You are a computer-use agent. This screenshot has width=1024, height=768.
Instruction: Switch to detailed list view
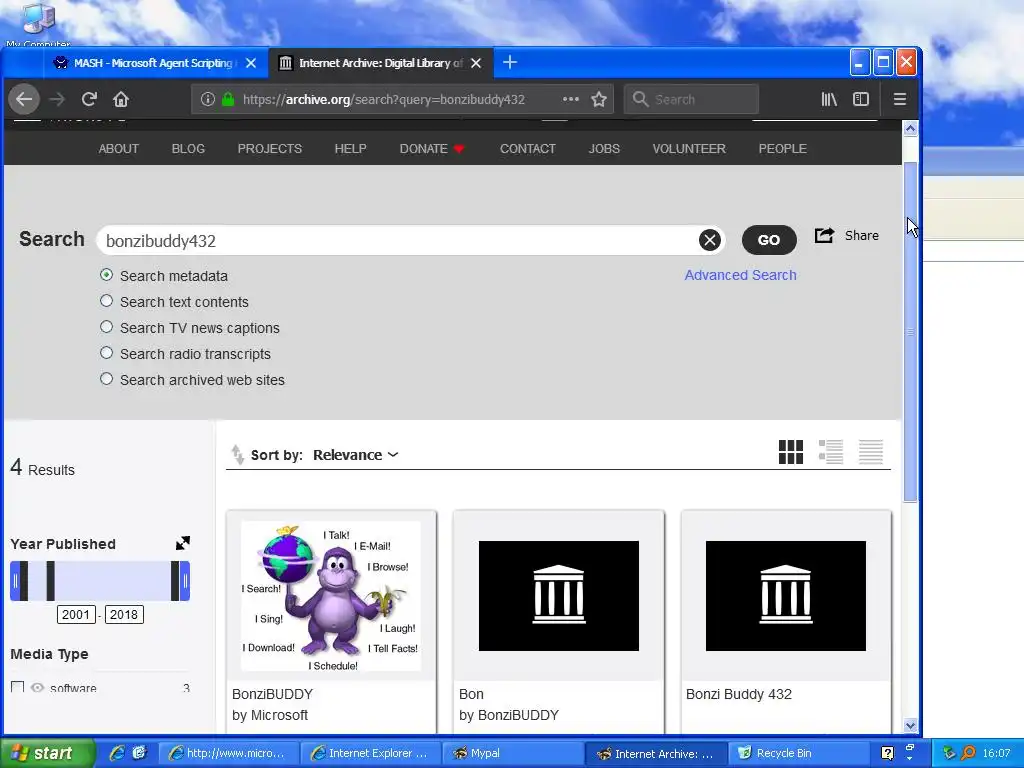coord(831,452)
